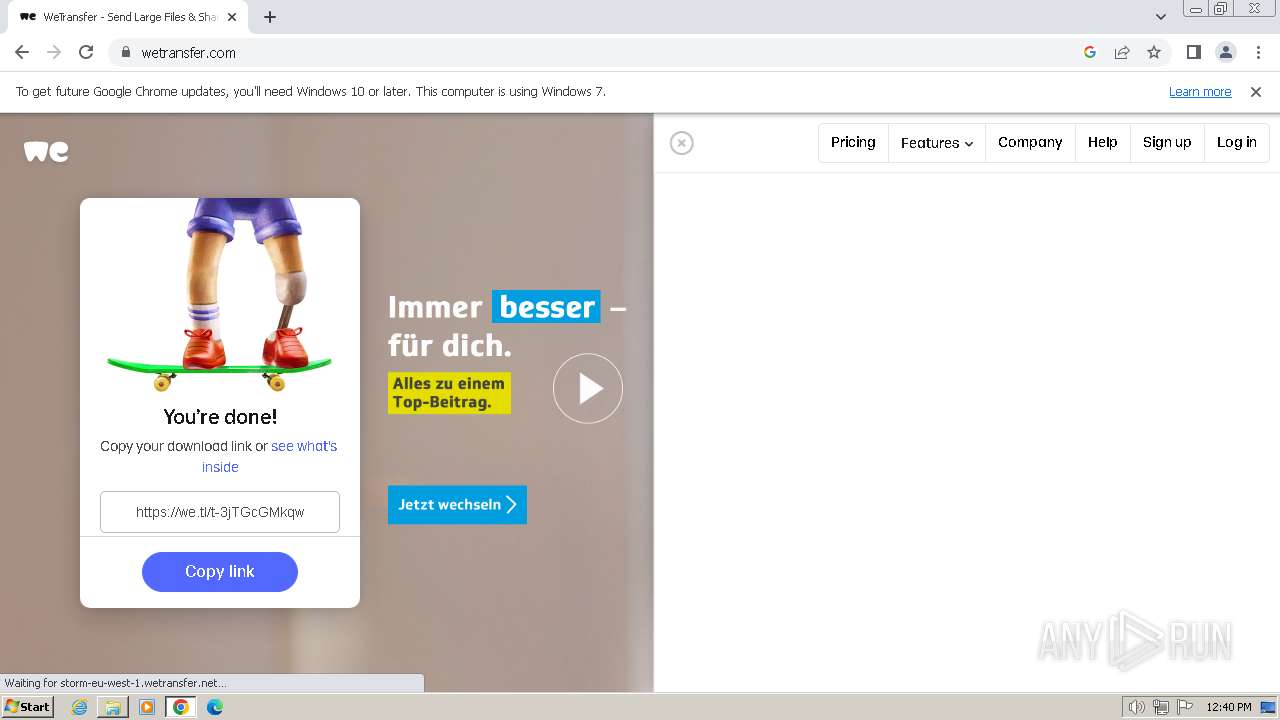Open Microsoft Edge from the taskbar

click(x=215, y=707)
